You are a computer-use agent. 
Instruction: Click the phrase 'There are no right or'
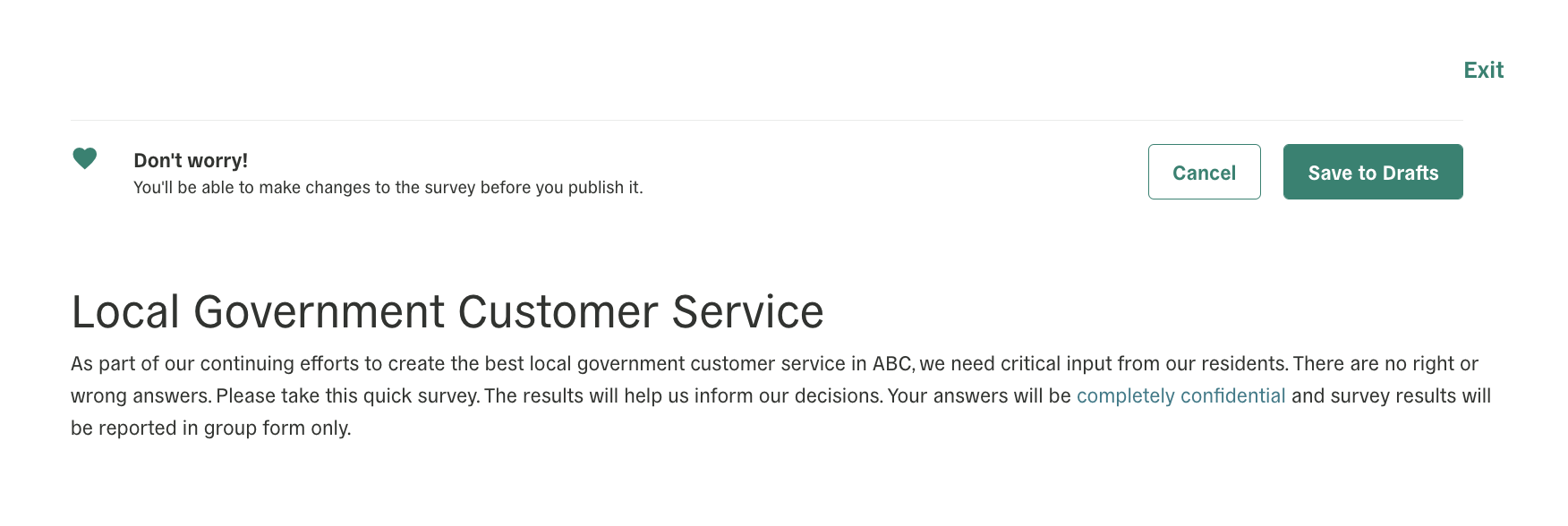coord(1385,363)
